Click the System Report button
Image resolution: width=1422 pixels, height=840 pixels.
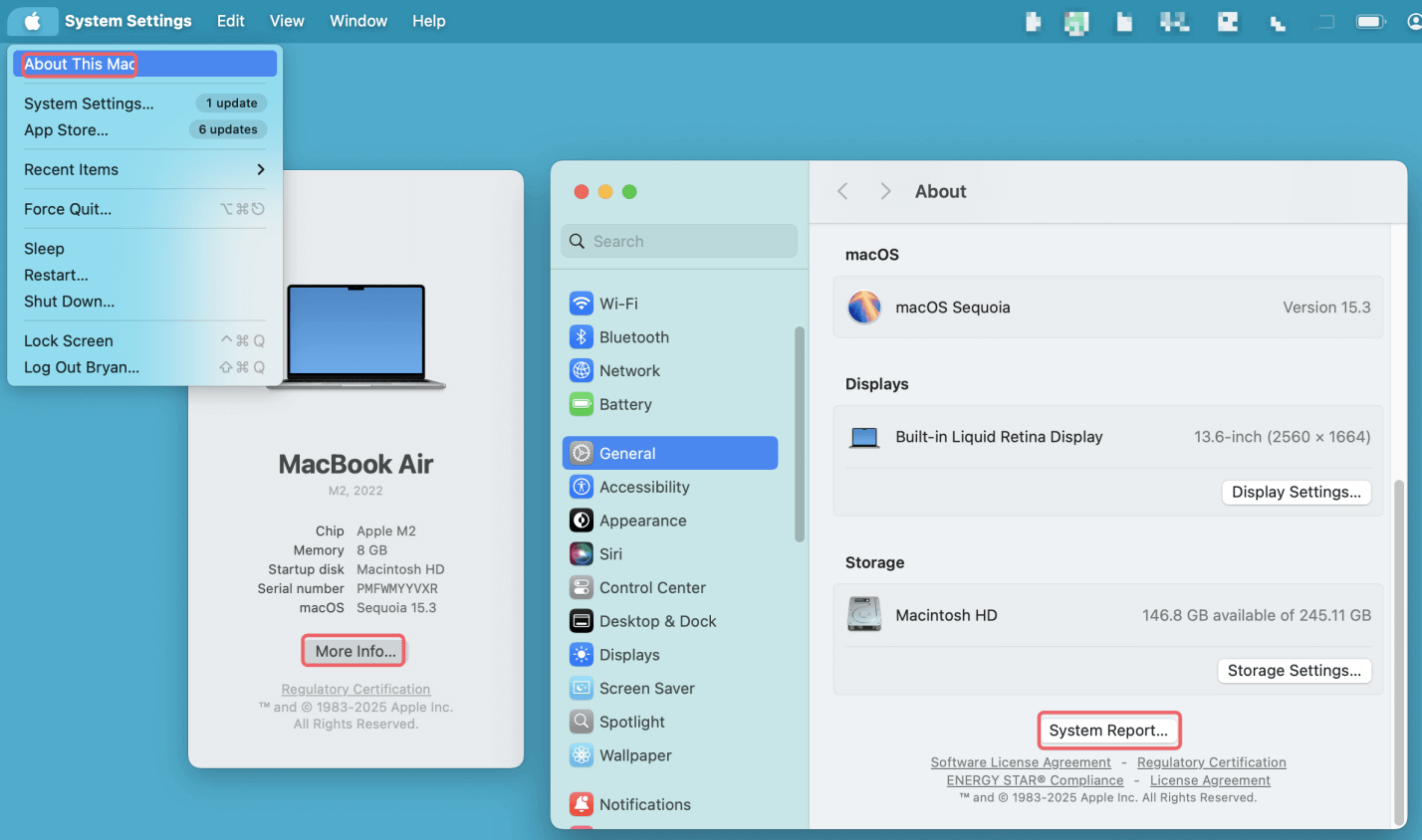coord(1108,730)
